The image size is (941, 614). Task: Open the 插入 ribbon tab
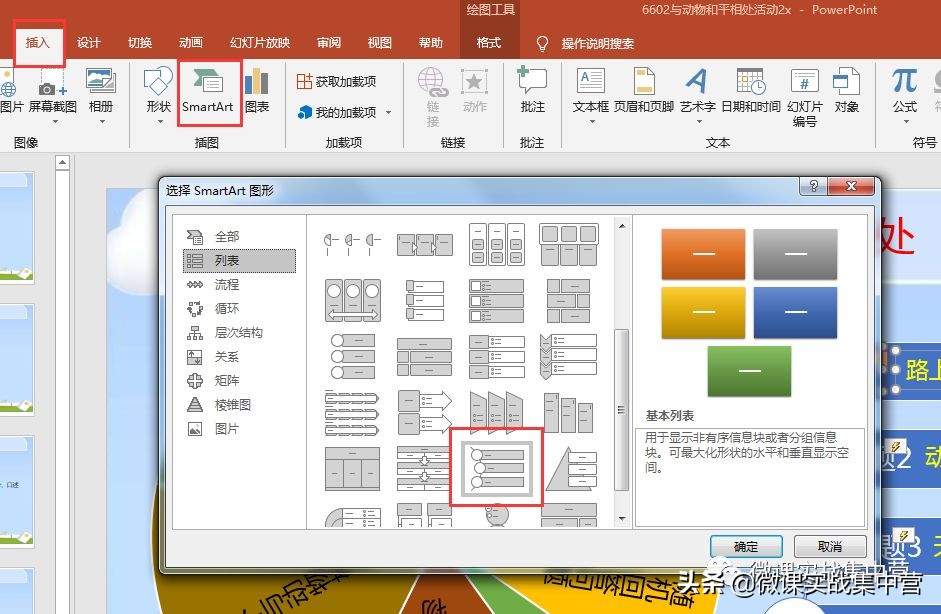coord(37,43)
